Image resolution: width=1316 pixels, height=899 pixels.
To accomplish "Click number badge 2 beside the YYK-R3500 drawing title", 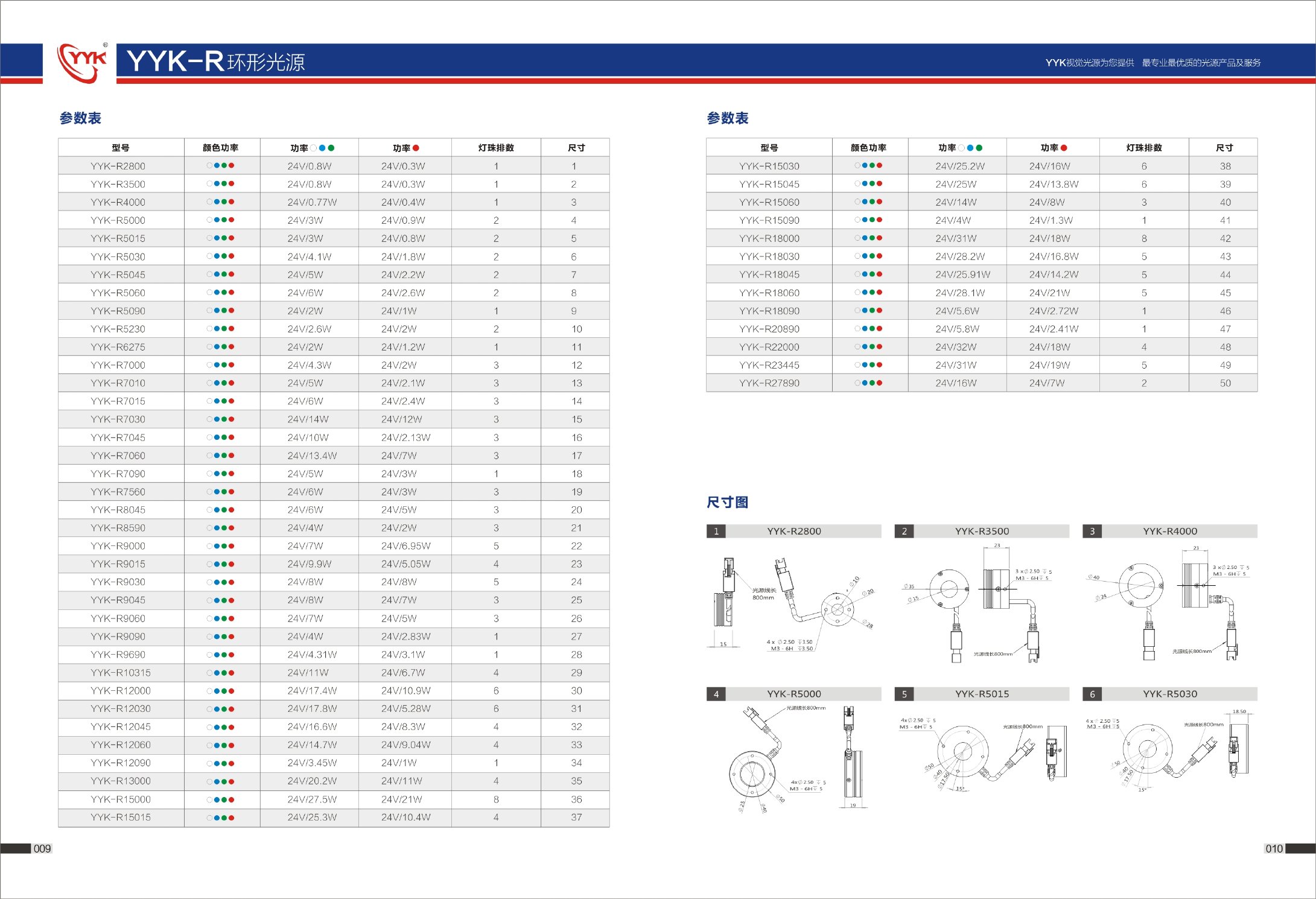I will coord(904,531).
